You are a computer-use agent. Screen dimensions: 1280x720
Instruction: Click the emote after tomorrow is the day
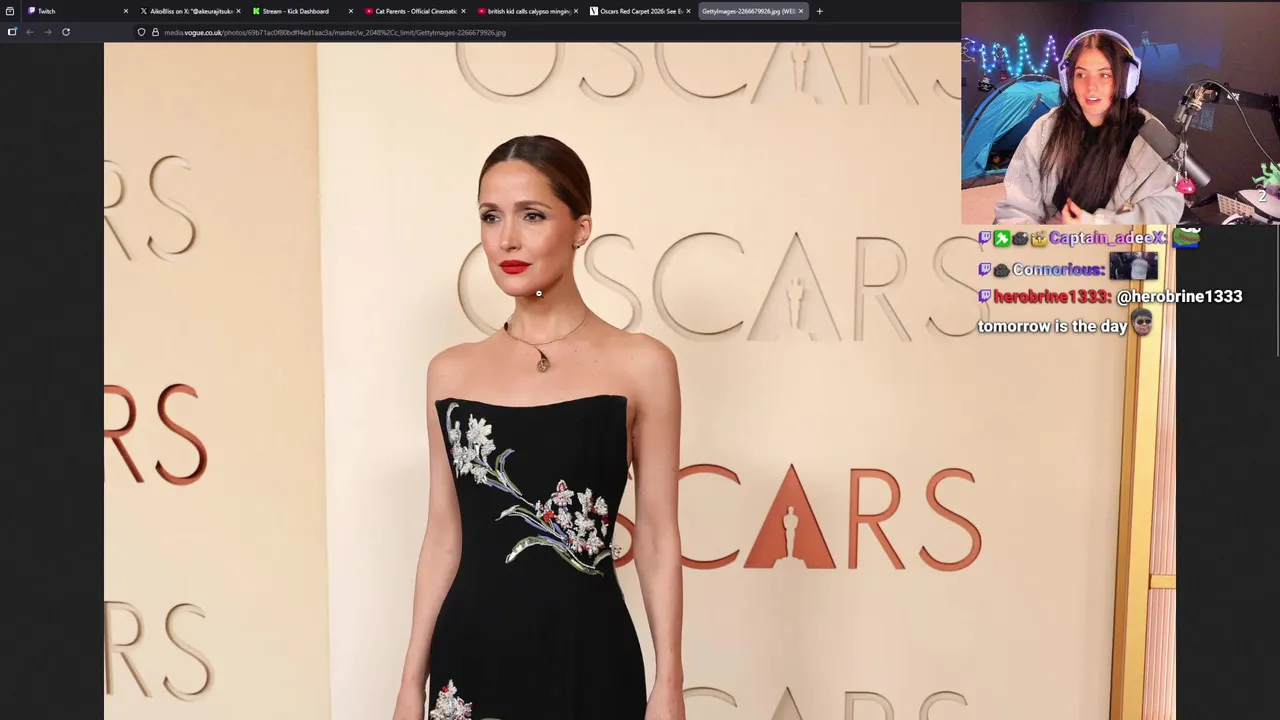tap(1142, 324)
